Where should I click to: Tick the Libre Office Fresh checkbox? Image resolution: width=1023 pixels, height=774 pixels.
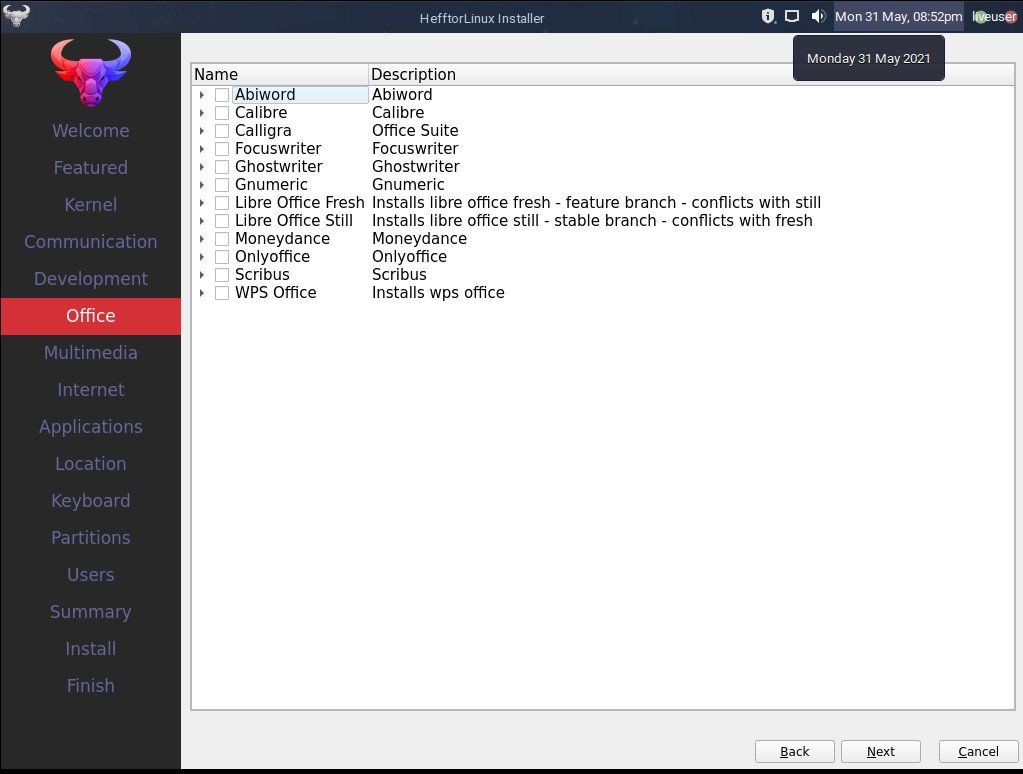[x=222, y=203]
